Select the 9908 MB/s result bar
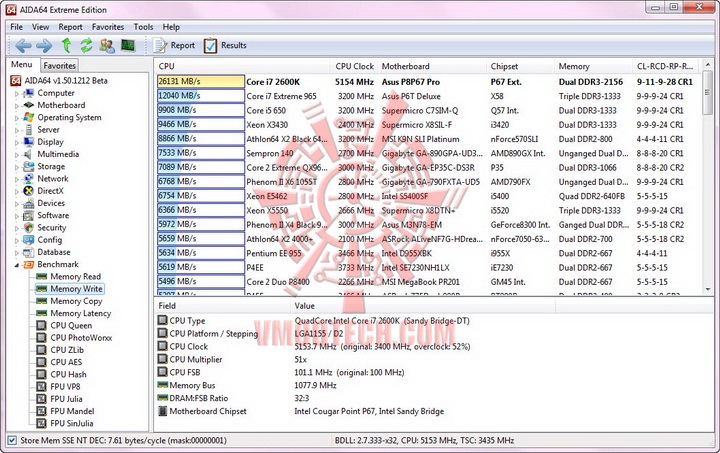This screenshot has height=453, width=720. click(201, 110)
